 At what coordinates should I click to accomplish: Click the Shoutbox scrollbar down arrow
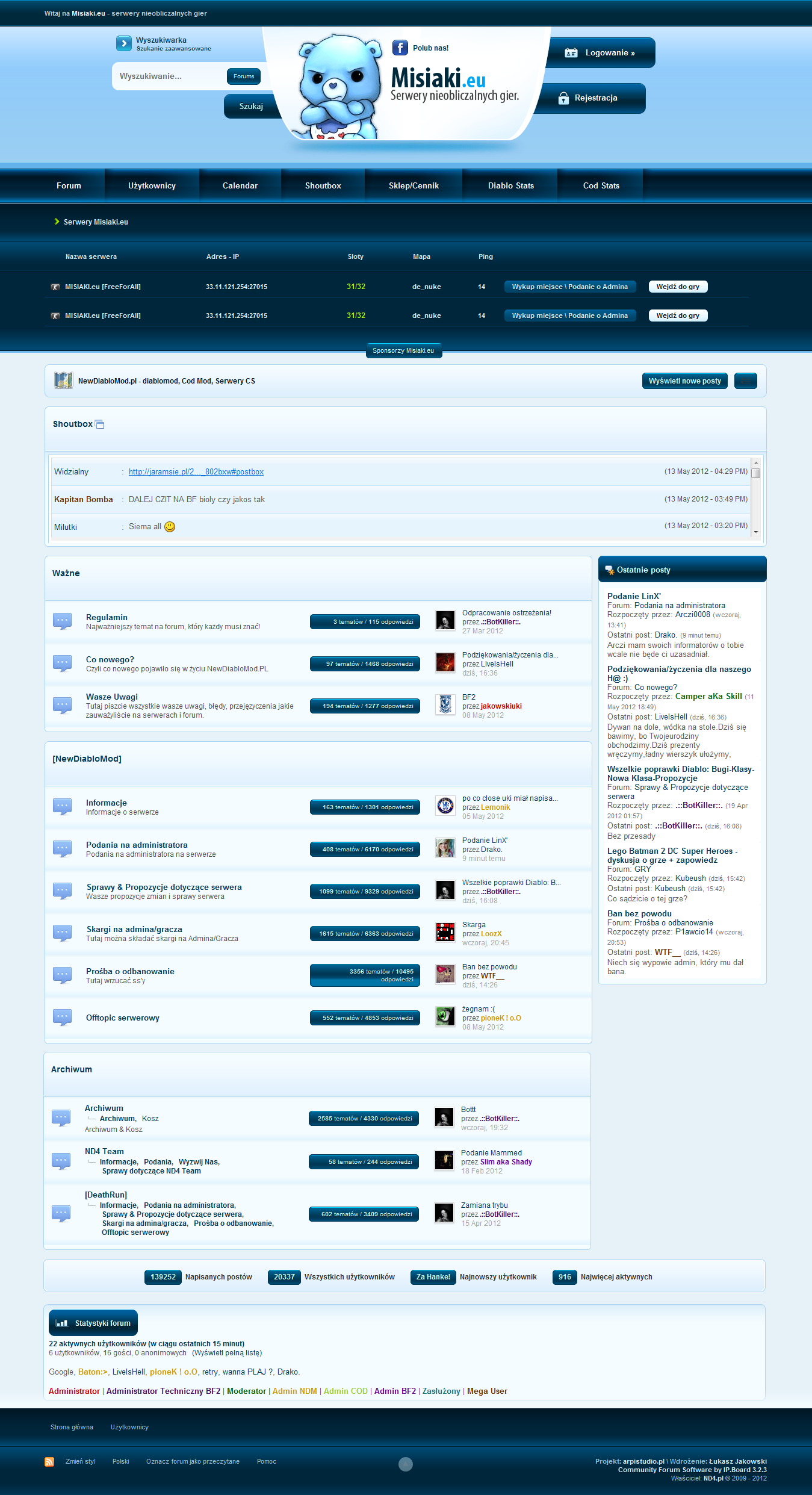[x=756, y=532]
